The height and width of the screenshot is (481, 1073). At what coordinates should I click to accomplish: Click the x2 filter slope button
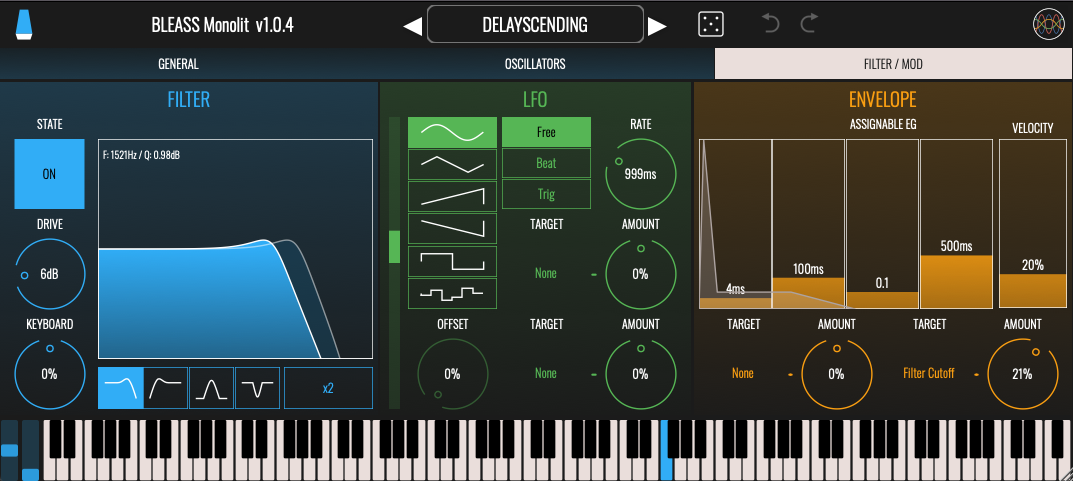tap(328, 388)
